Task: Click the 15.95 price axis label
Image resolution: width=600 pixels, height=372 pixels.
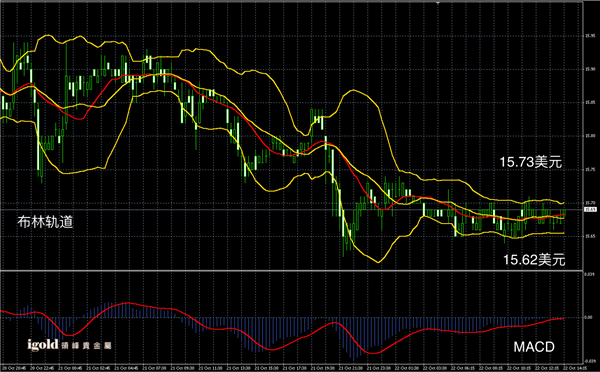Action: tap(590, 36)
